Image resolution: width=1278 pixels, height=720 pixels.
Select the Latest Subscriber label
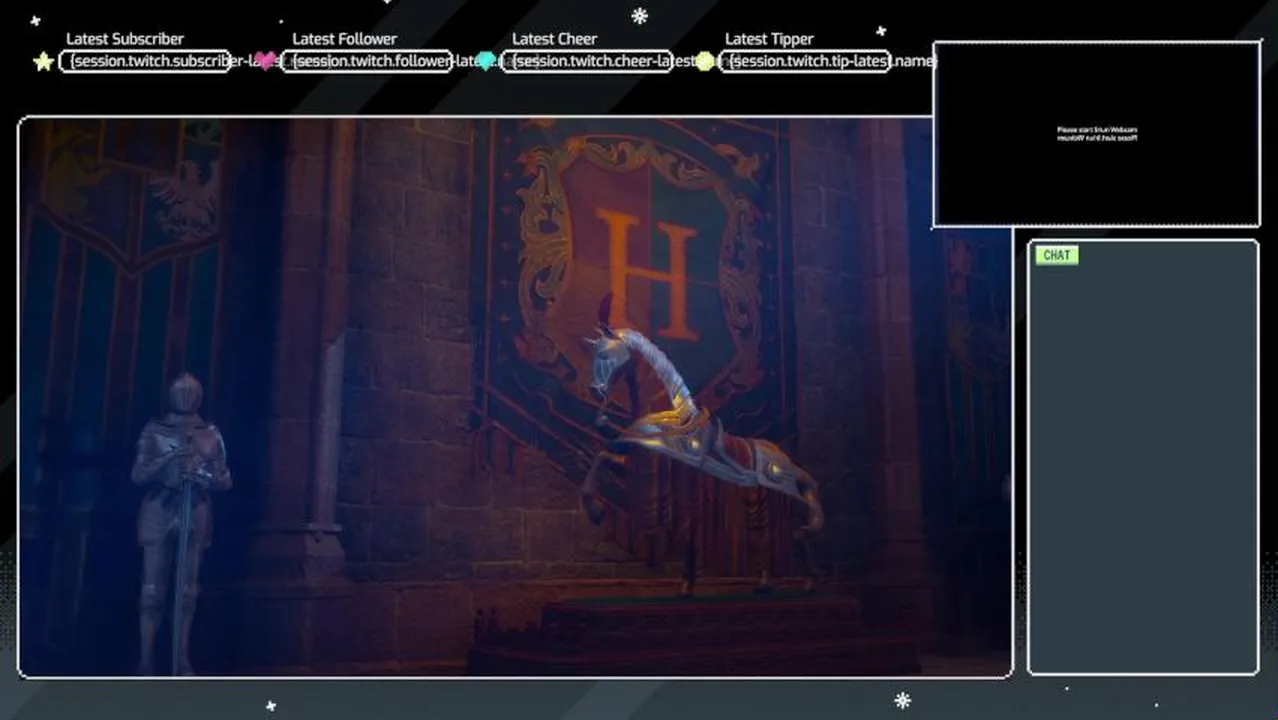pyautogui.click(x=125, y=39)
